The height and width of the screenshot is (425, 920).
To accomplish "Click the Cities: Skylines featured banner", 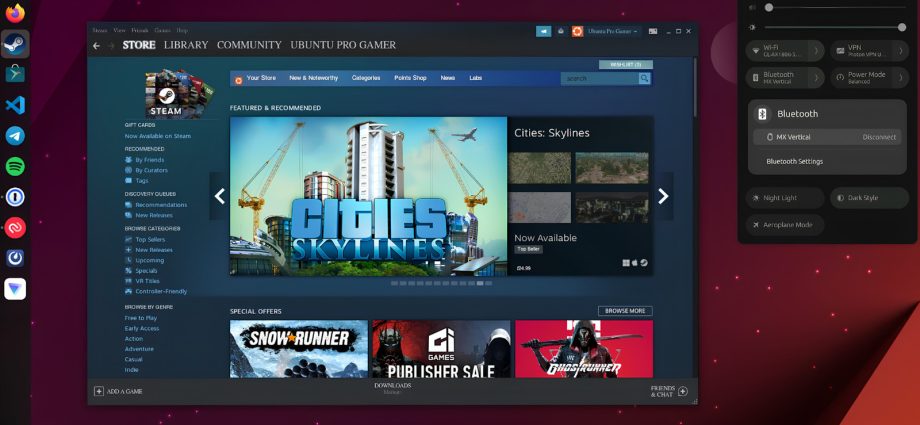I will (368, 196).
